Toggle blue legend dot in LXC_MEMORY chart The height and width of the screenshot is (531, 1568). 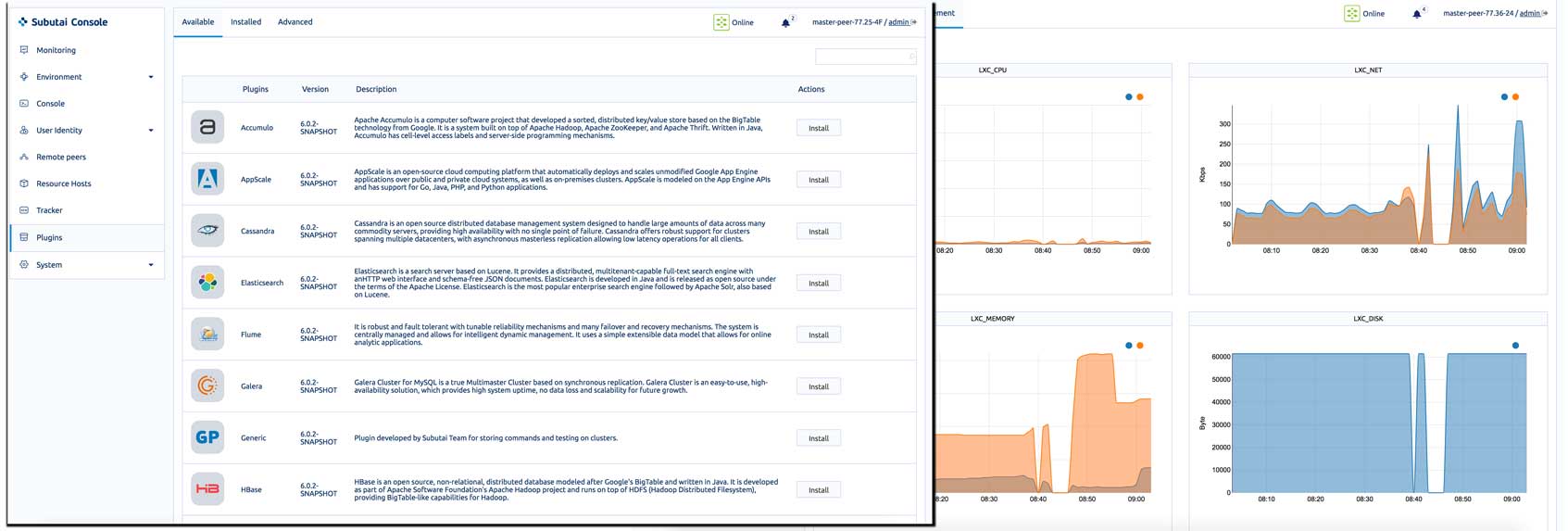(1128, 346)
